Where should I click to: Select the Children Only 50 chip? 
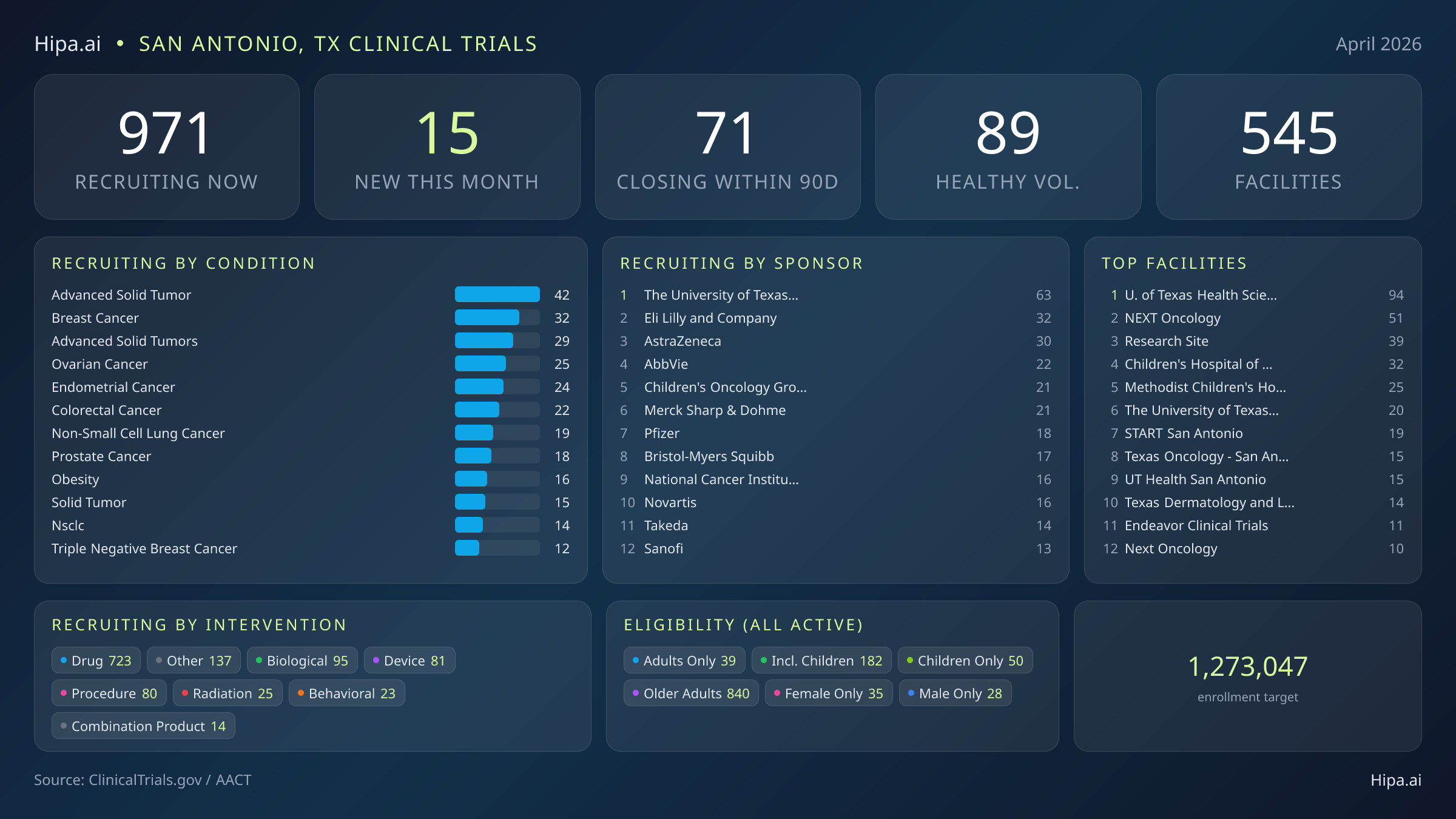965,661
